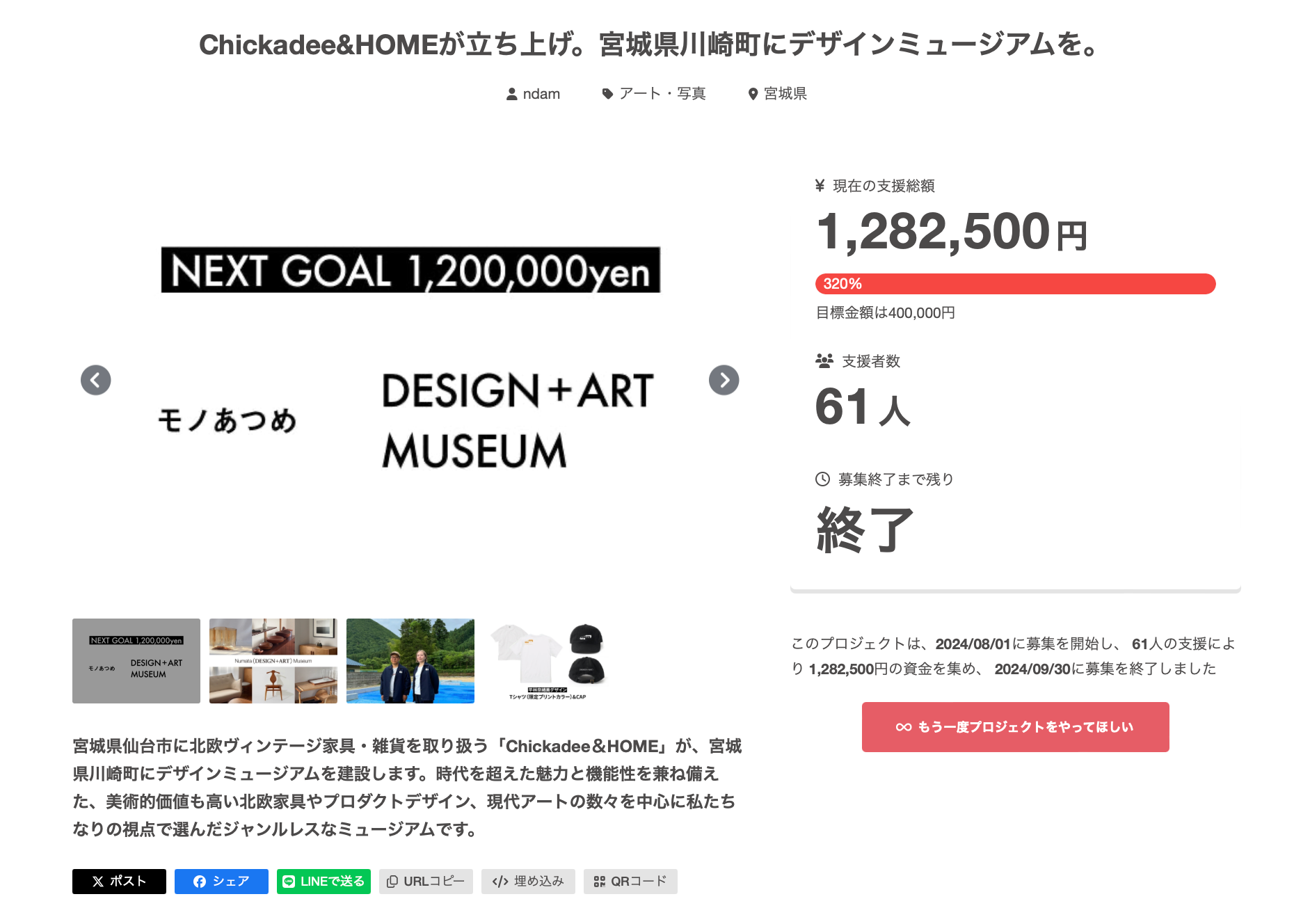Viewport: 1294px width, 924px height.
Task: Advance carousel with right arrow icon
Action: click(724, 380)
